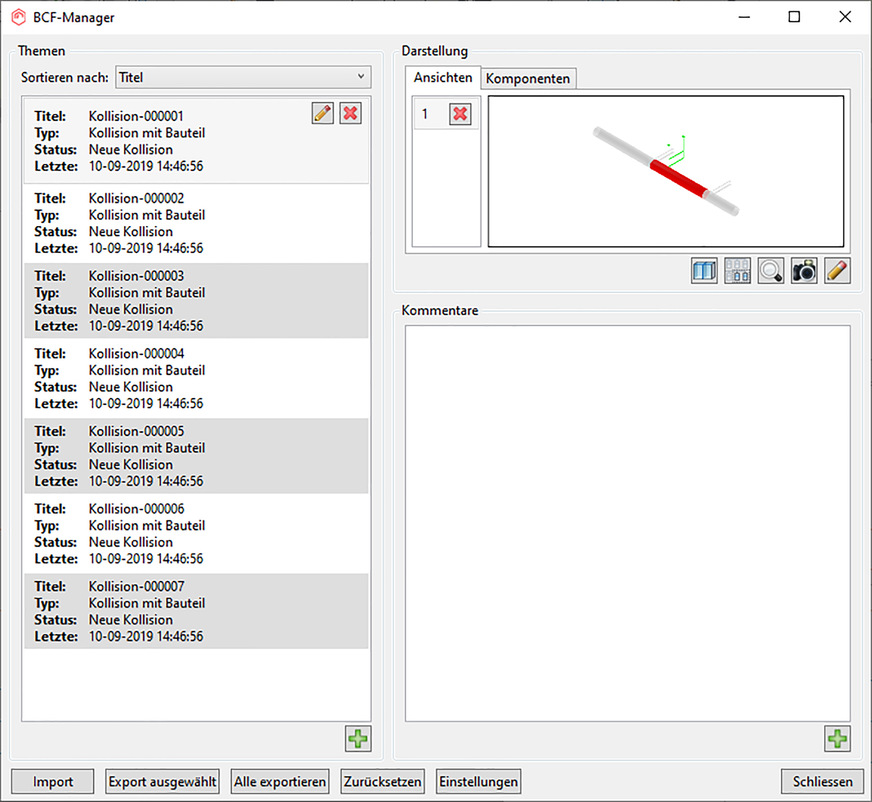Image resolution: width=872 pixels, height=802 pixels.
Task: Remove view 1 using the red X
Action: point(460,114)
